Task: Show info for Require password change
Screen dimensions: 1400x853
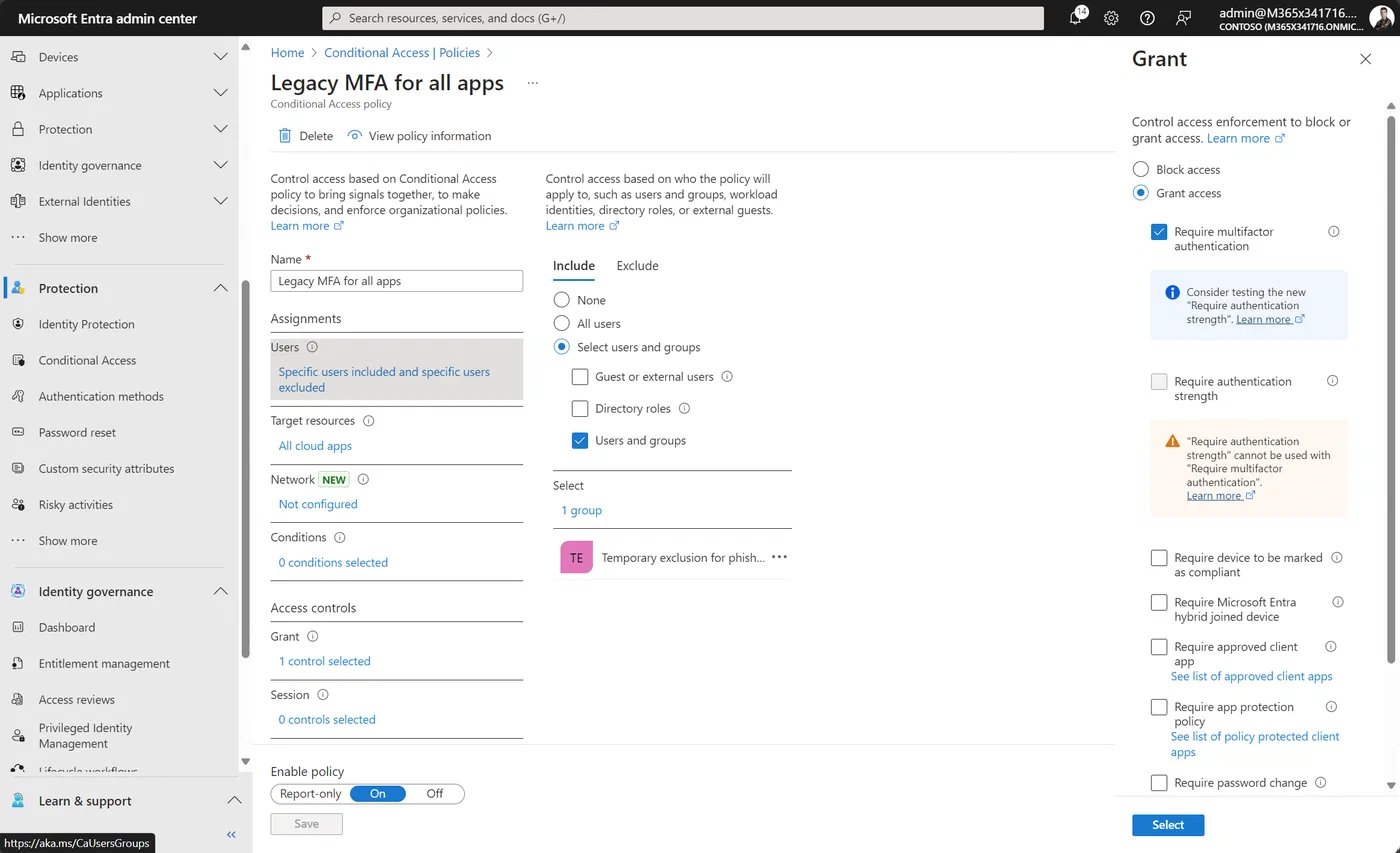Action: coord(1320,783)
